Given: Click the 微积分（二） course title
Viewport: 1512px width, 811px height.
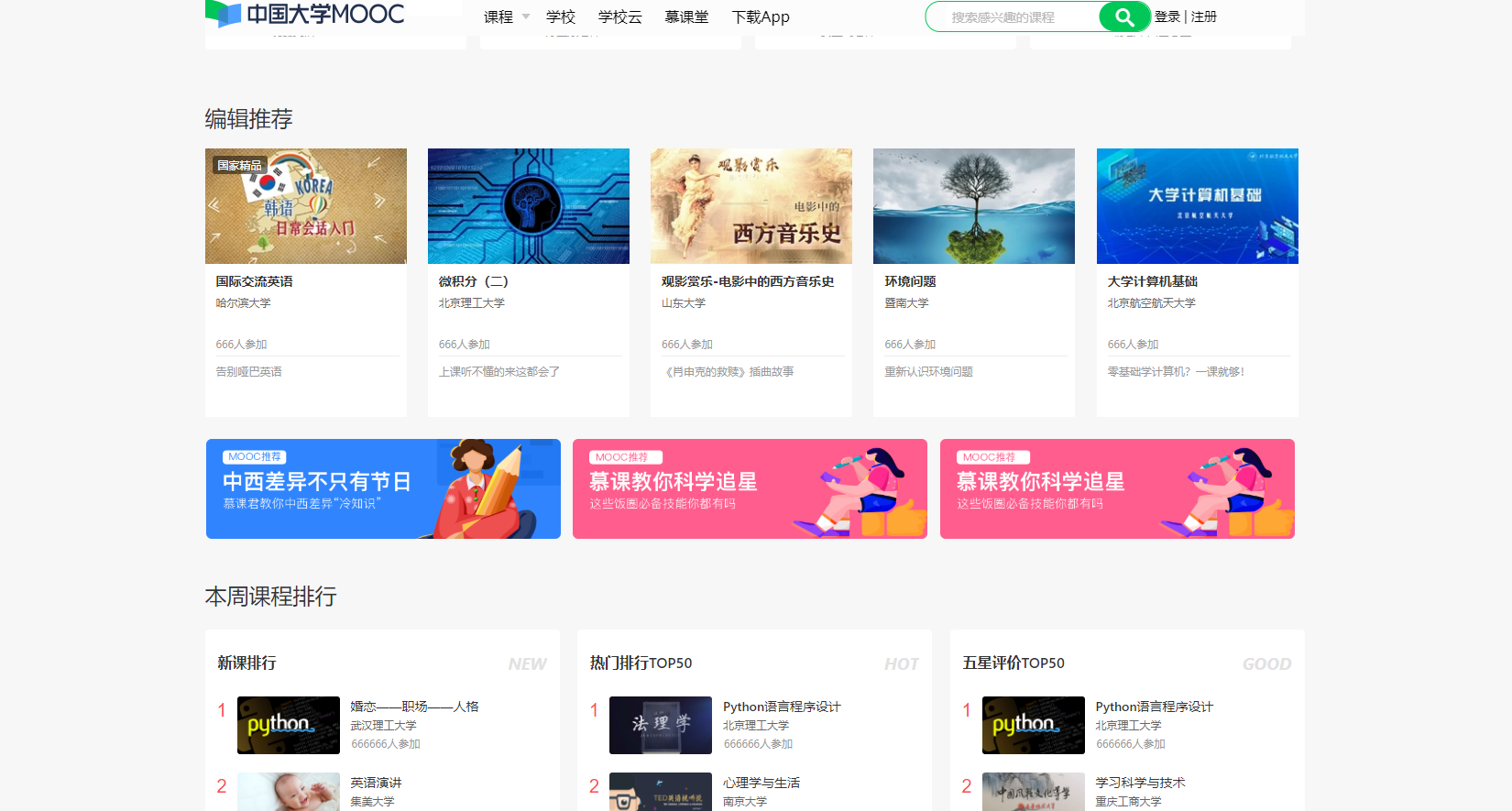Looking at the screenshot, I should click(474, 281).
